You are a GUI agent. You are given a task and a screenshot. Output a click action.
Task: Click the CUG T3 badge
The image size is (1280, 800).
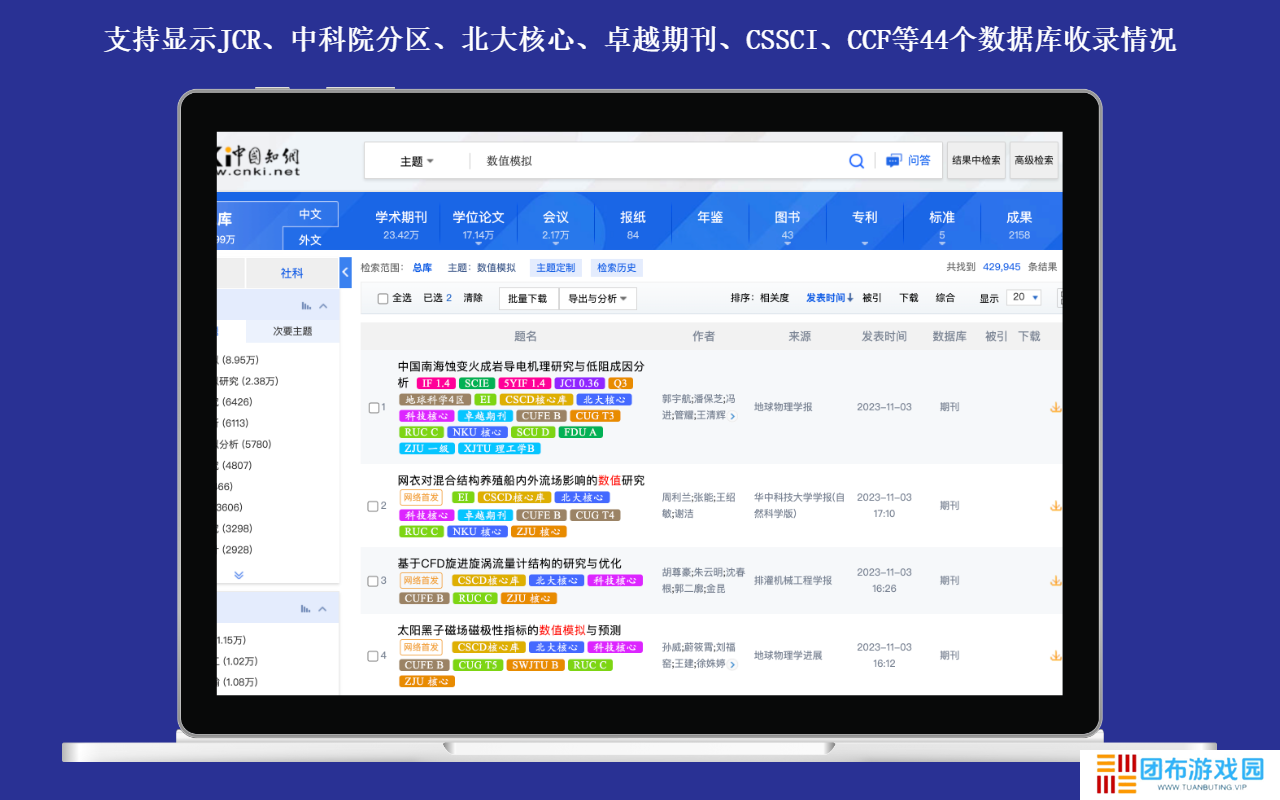click(x=595, y=415)
